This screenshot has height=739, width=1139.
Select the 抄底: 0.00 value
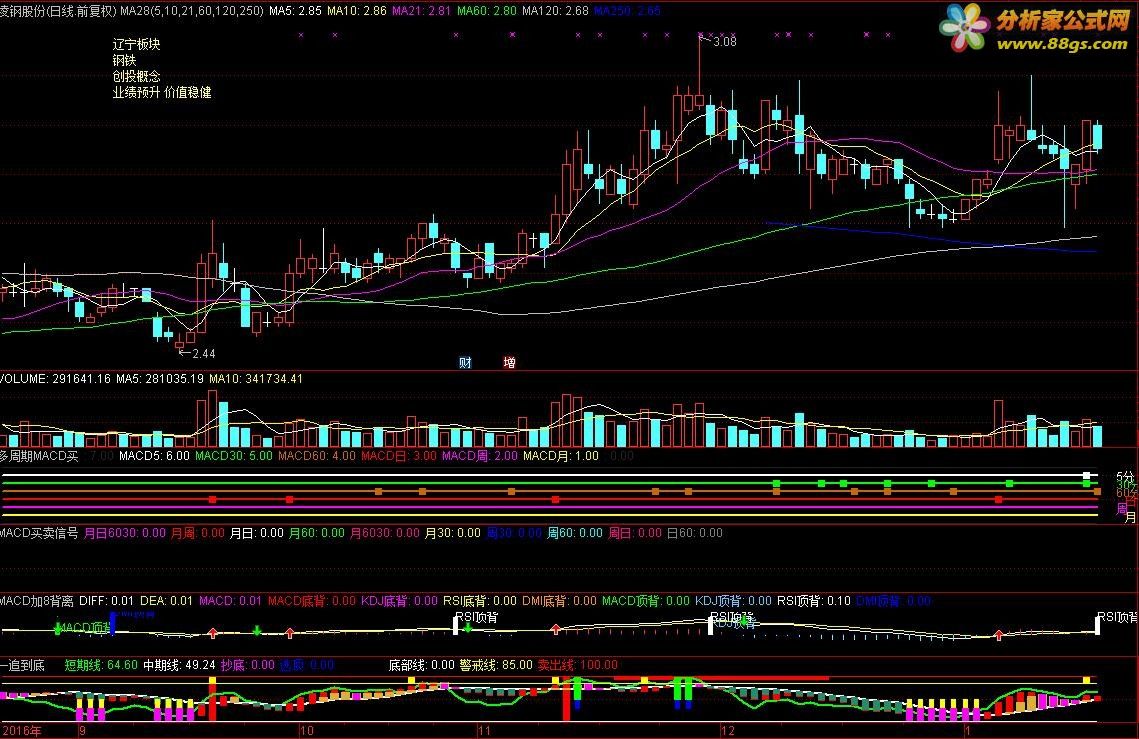pyautogui.click(x=248, y=665)
